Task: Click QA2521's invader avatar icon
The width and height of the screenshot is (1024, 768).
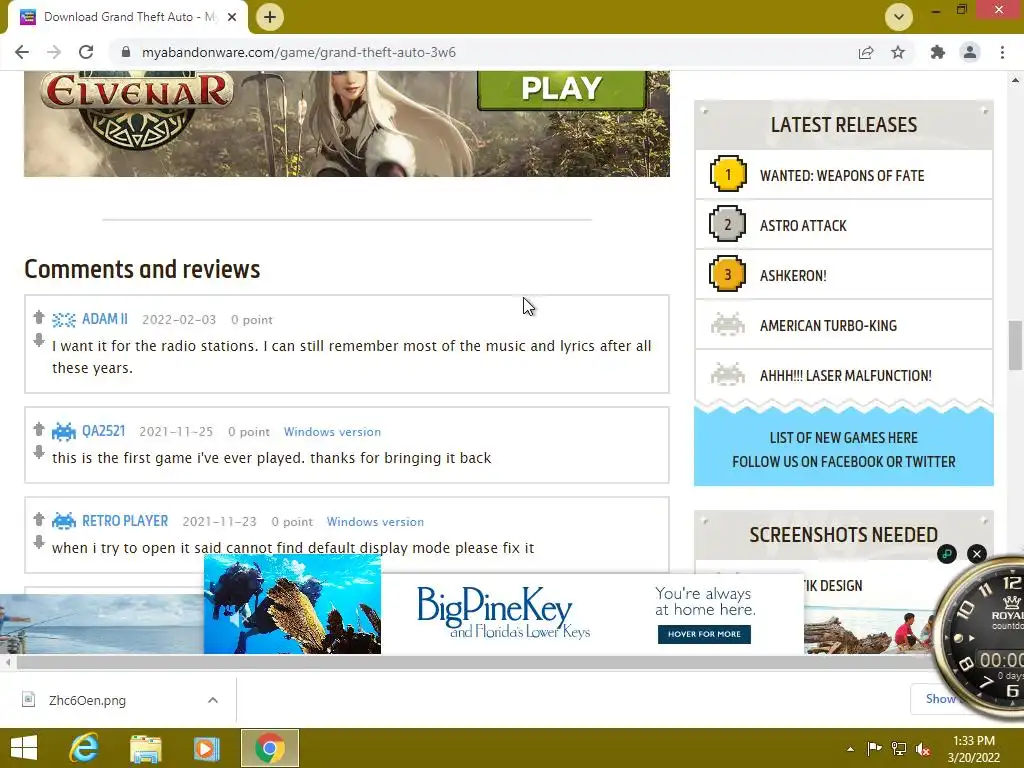Action: click(63, 432)
